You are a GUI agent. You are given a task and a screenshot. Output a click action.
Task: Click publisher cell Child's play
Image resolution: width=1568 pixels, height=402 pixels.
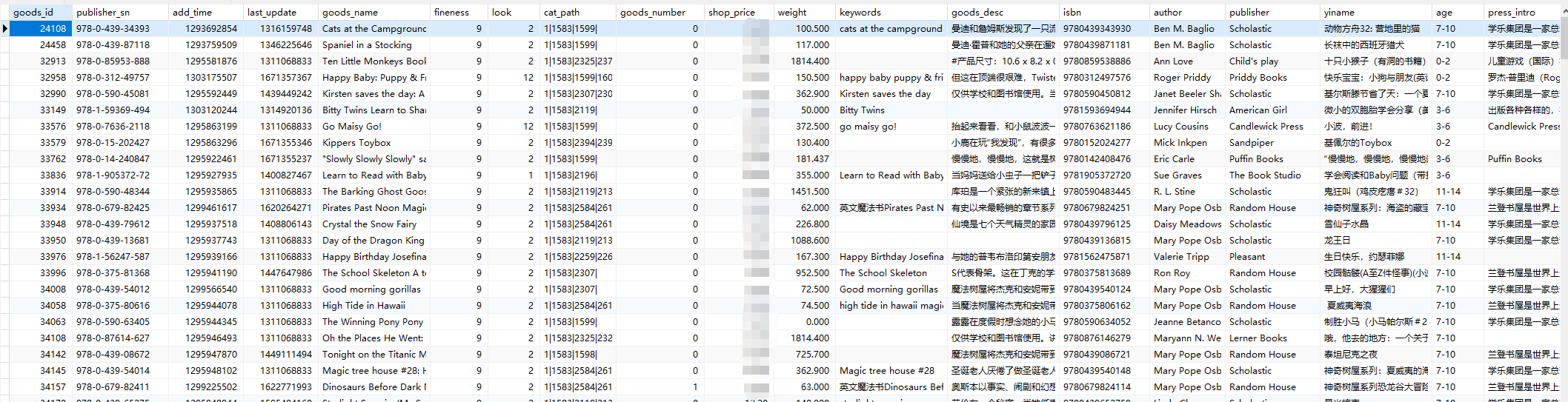1273,61
